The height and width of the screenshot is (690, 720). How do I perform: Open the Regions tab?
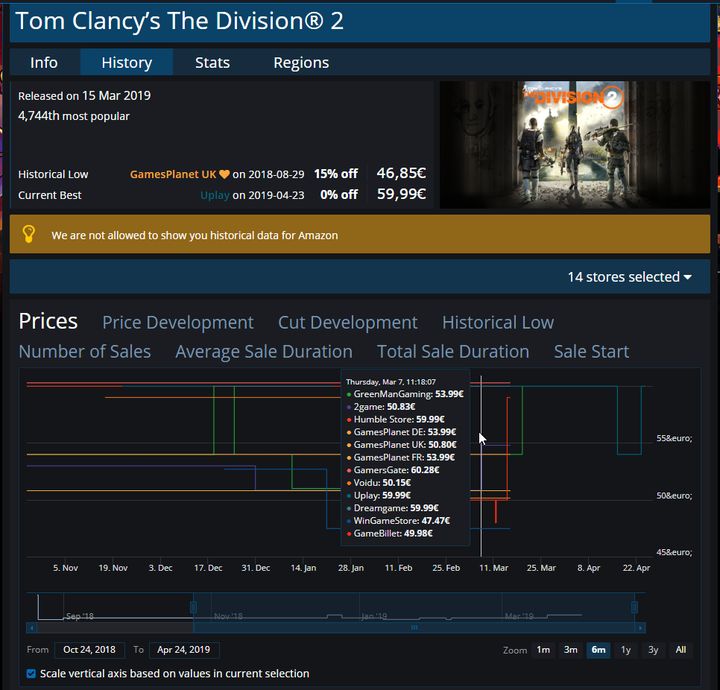301,62
